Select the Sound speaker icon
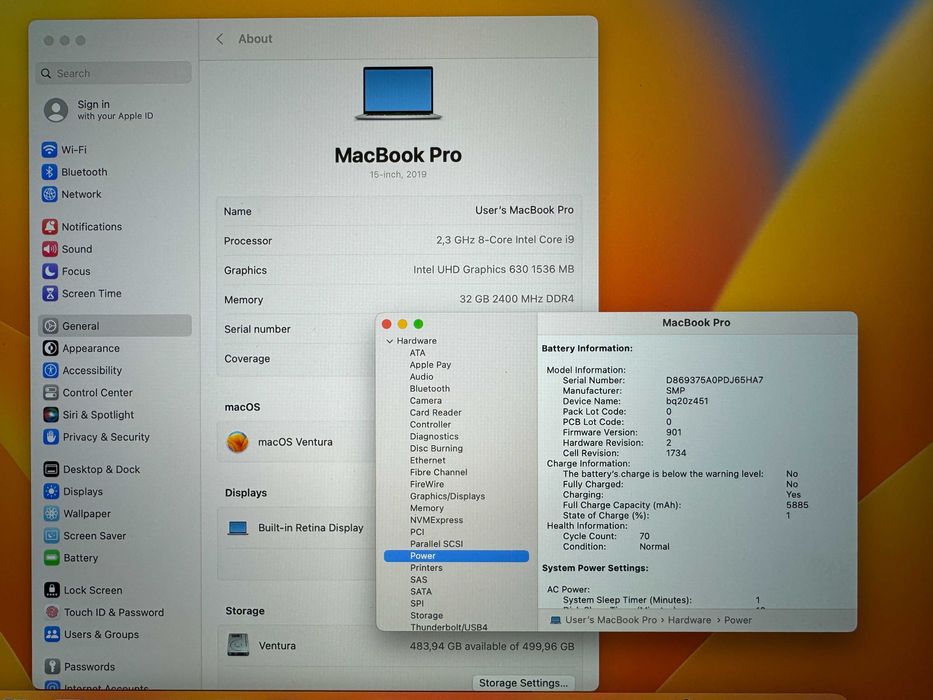The width and height of the screenshot is (933, 700). (x=50, y=249)
